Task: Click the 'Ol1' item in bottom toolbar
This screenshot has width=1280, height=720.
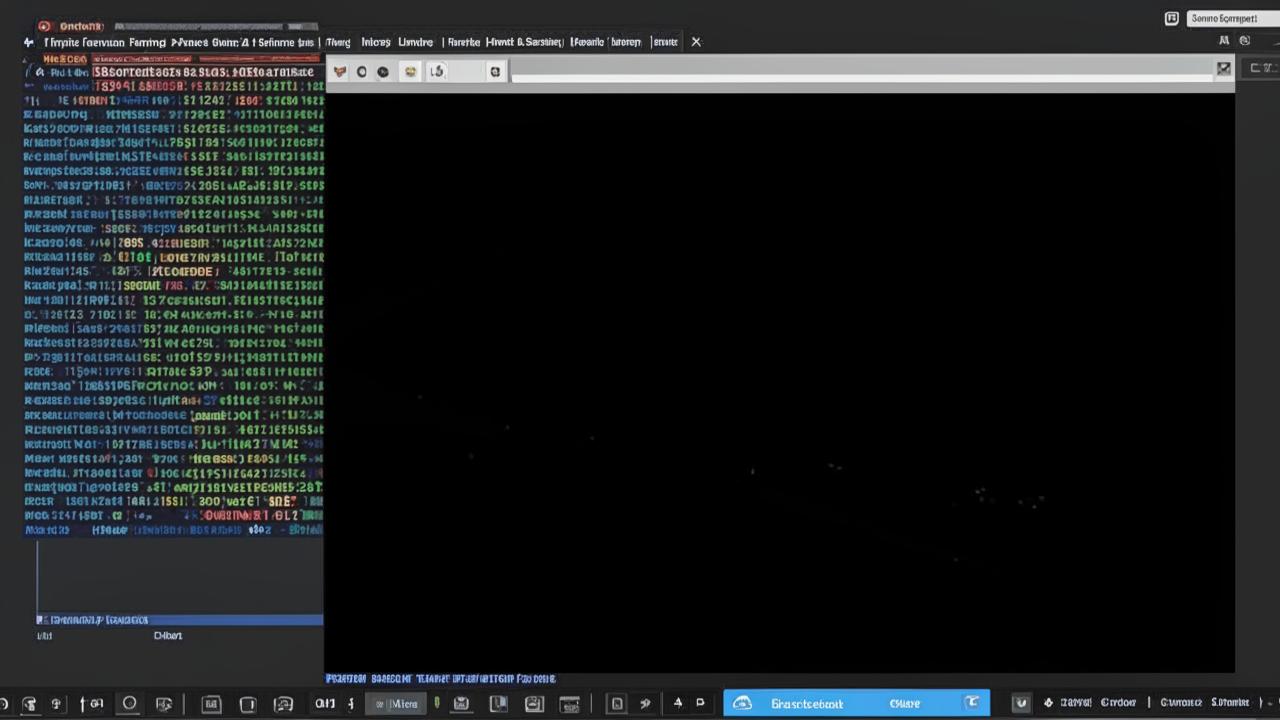Action: click(x=325, y=704)
